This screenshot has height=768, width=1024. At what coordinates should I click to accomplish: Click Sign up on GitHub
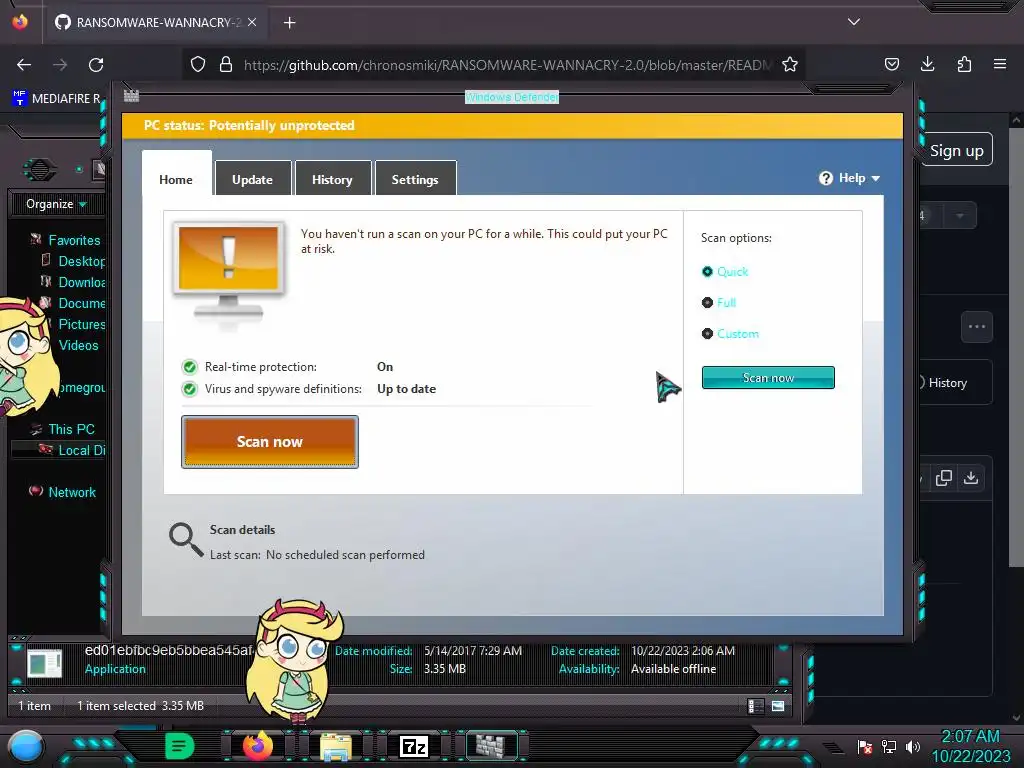pyautogui.click(x=957, y=151)
